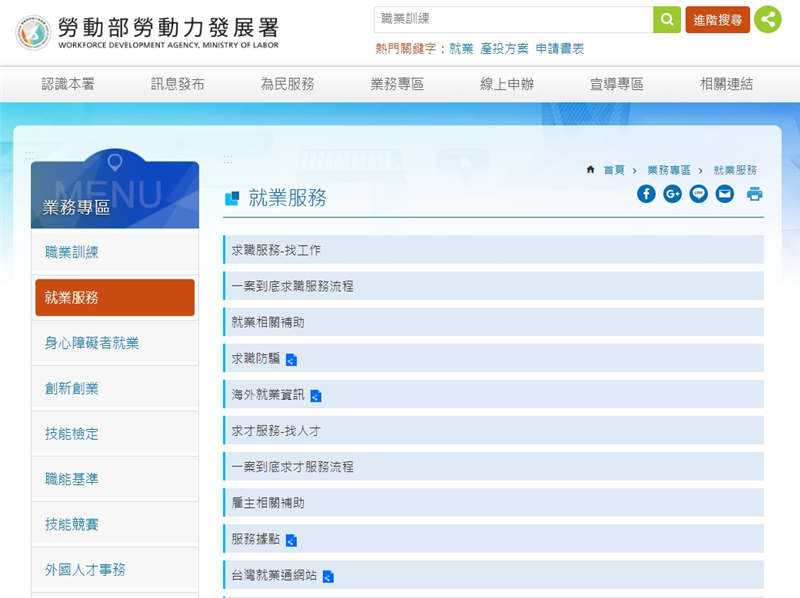
Task: Open 求職防騙 list row
Action: (493, 358)
